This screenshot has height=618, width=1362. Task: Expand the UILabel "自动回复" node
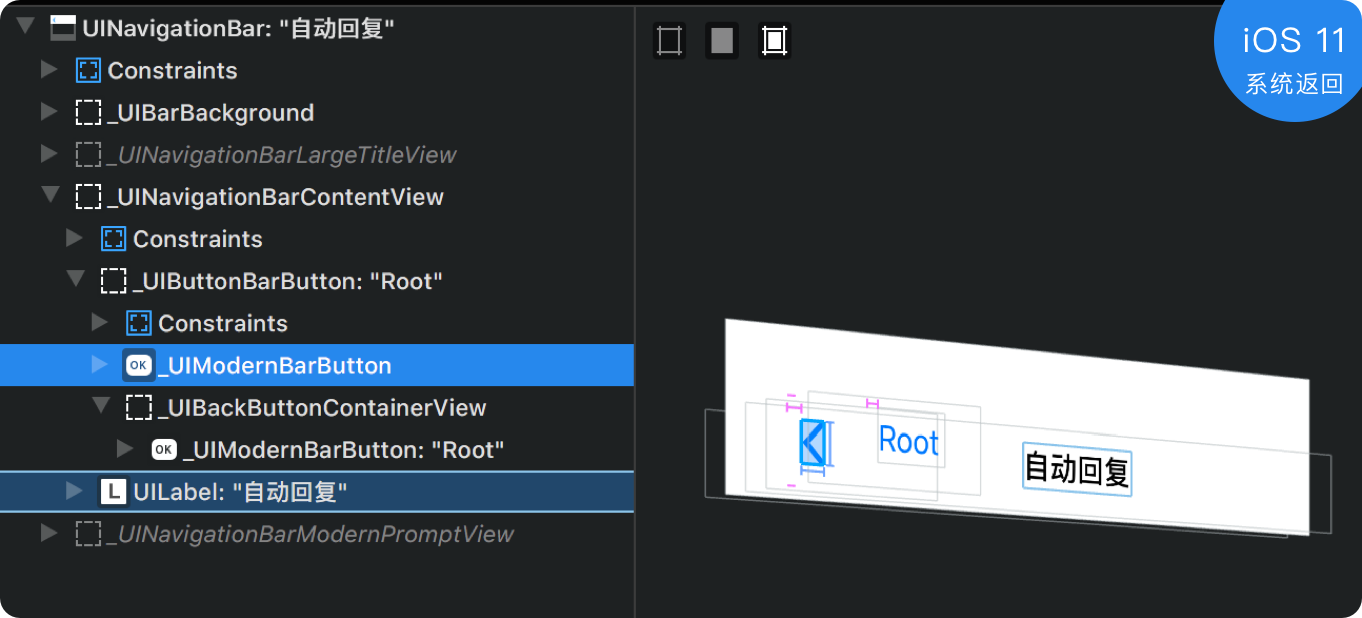click(x=74, y=491)
